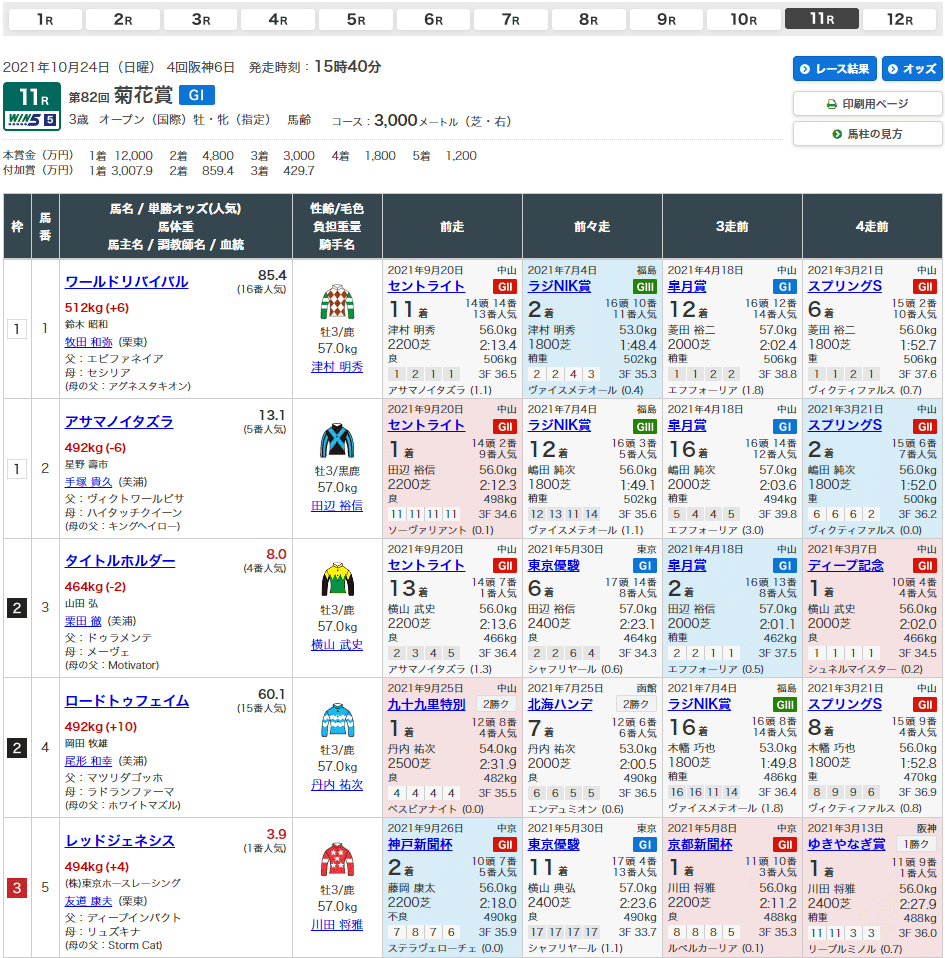
Task: Open jockey 丹内 祐次 page
Action: (x=337, y=785)
